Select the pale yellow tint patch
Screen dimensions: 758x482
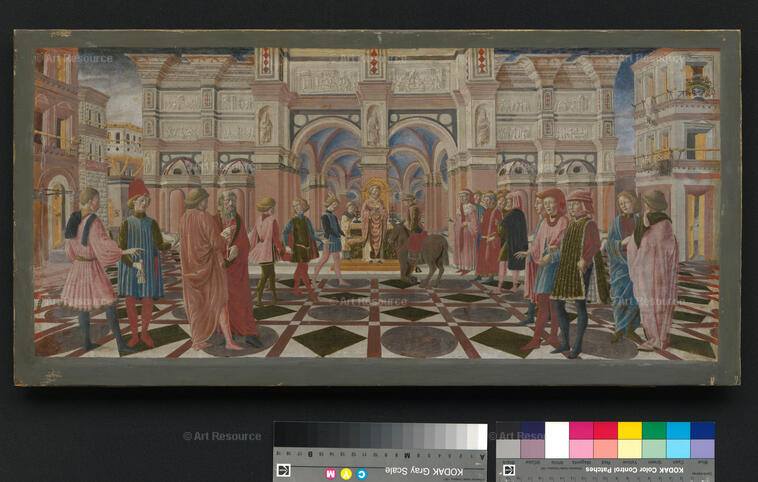coord(629,449)
